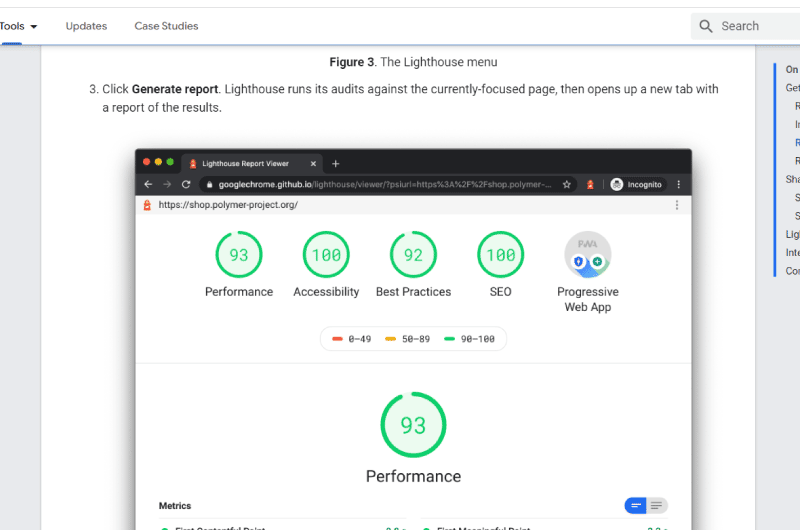The height and width of the screenshot is (530, 800).
Task: Click the 'Progressive Web App' label
Action: pyautogui.click(x=588, y=299)
